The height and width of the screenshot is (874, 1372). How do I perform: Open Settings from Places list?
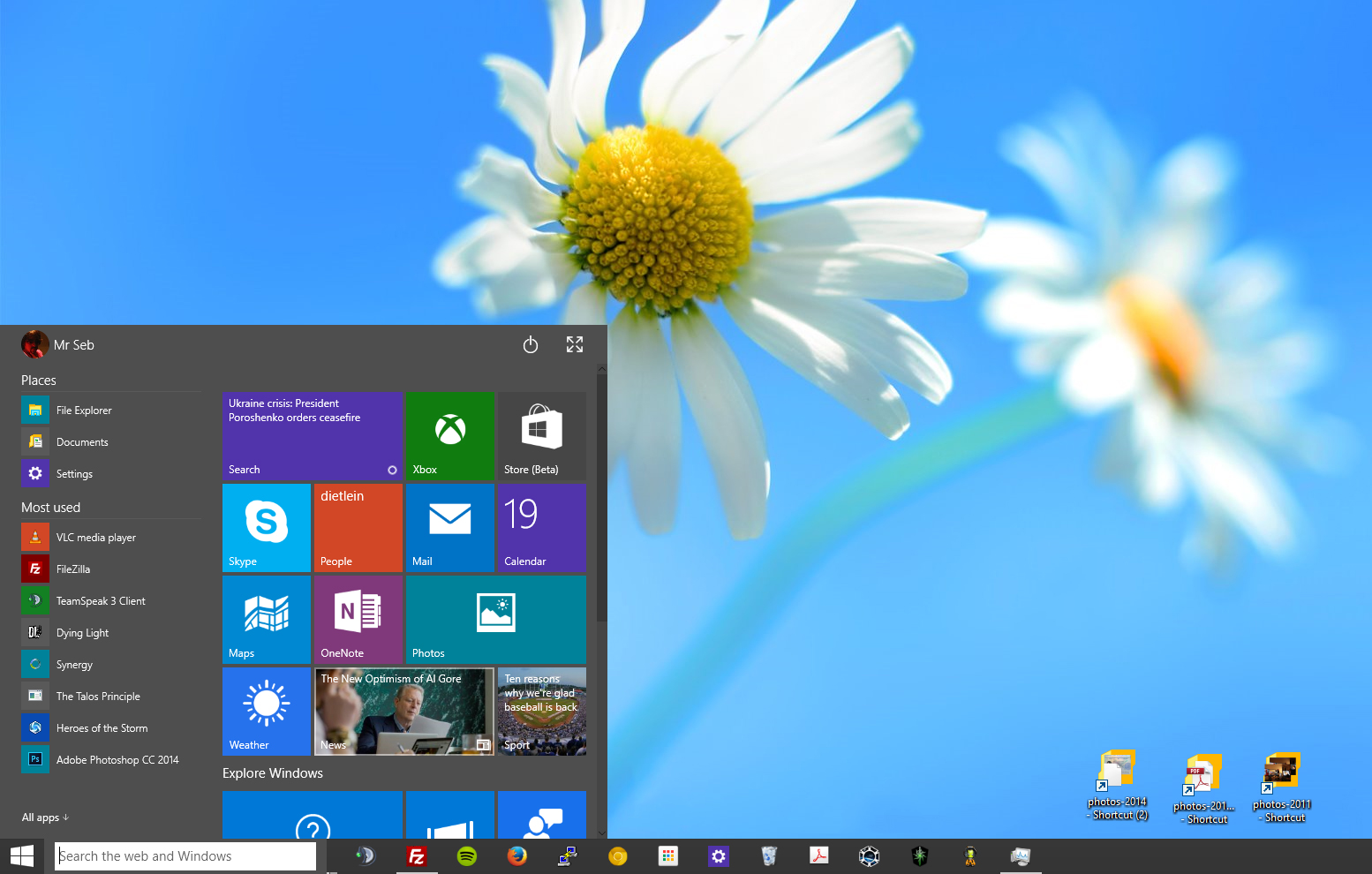point(73,474)
